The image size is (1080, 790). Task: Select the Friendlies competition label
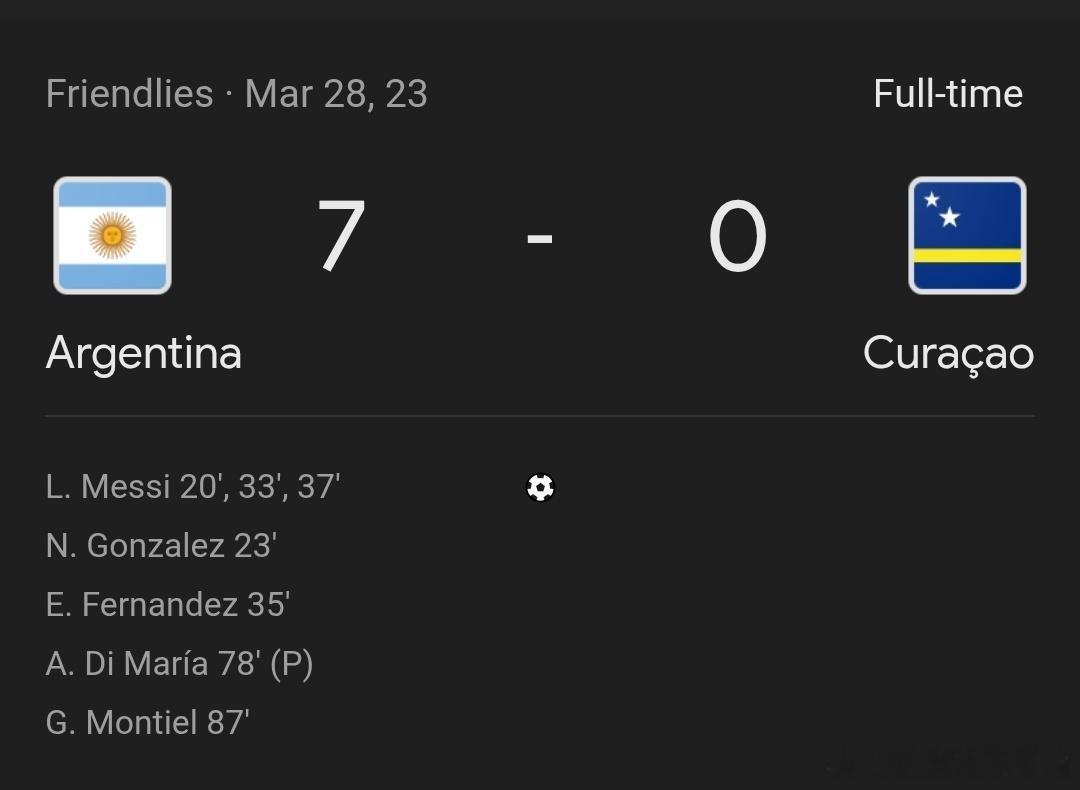(129, 94)
